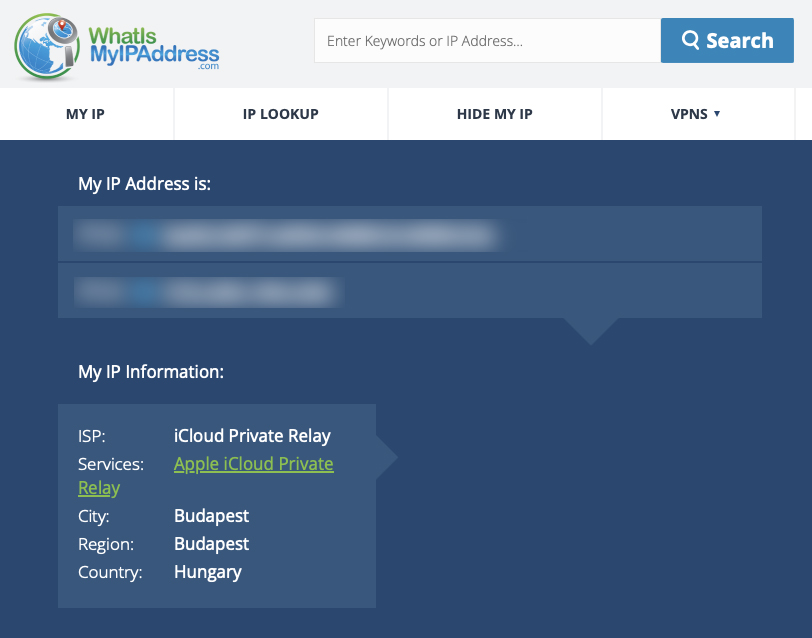Click the Services label in info box
The image size is (812, 638).
click(x=111, y=464)
